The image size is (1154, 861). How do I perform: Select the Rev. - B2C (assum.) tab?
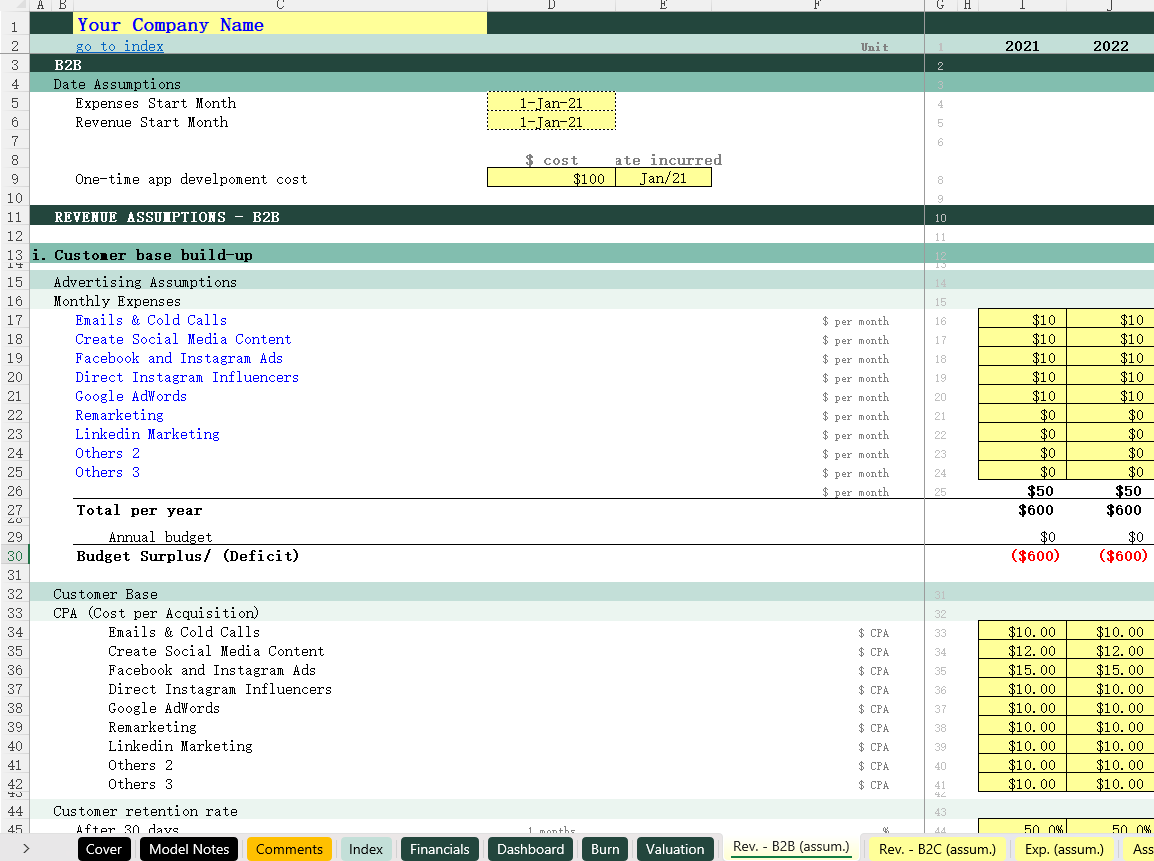click(x=937, y=849)
